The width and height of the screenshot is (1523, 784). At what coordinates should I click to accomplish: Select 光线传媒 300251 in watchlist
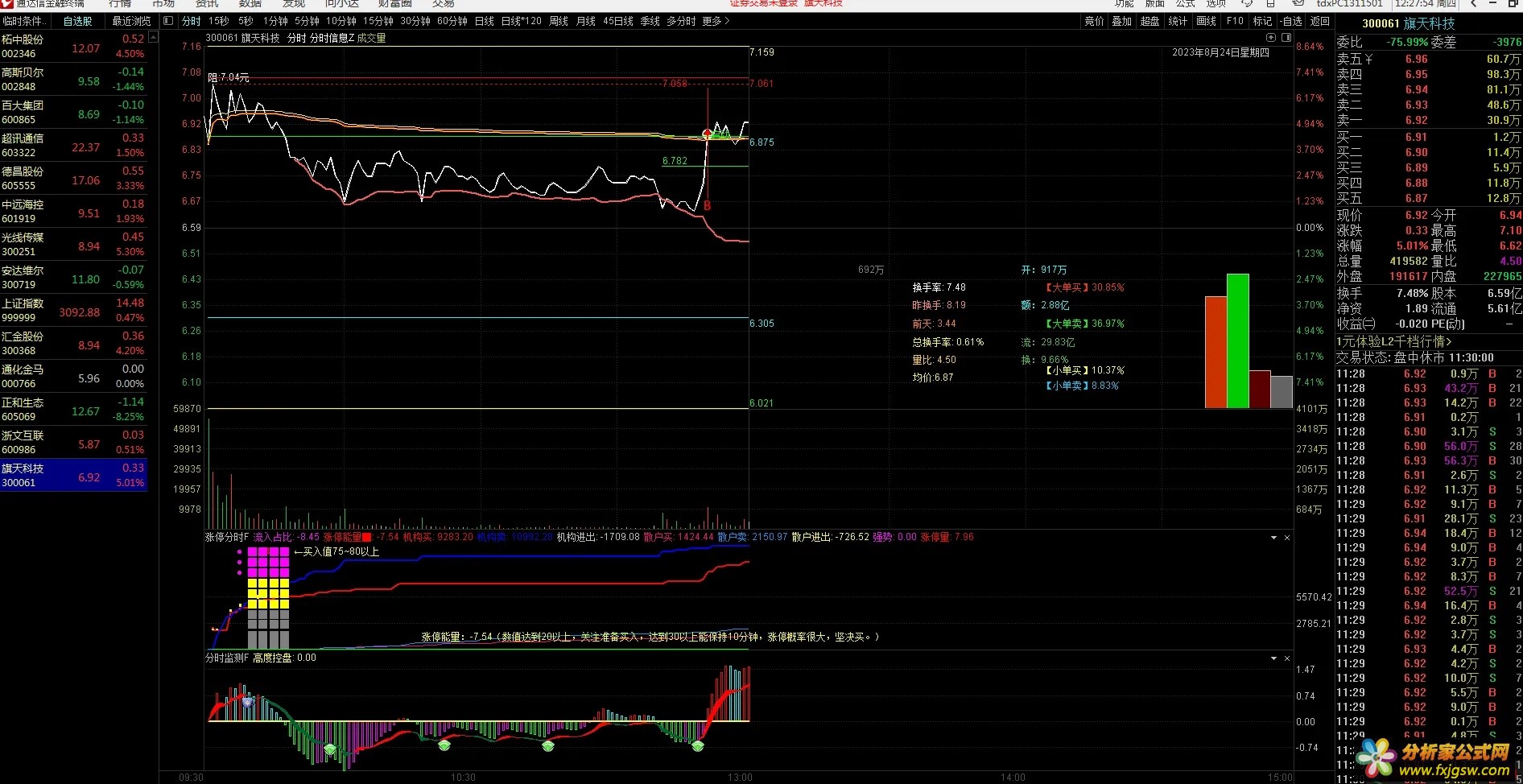pos(74,245)
